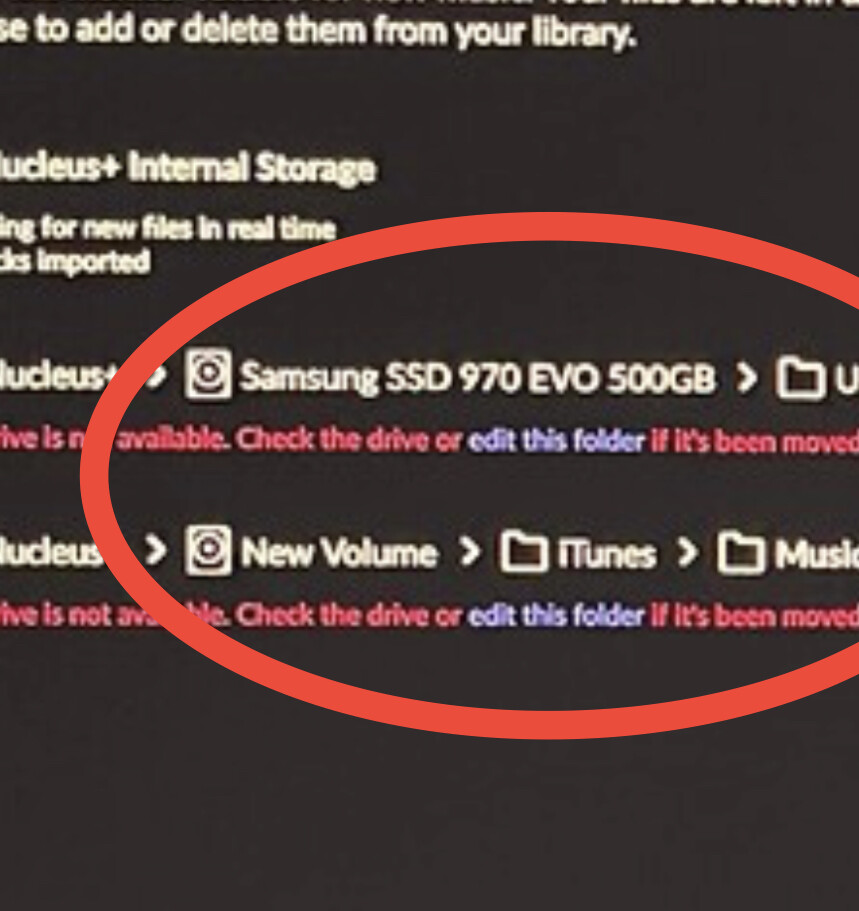
Task: Click the folder icon after Samsung SSD
Action: point(801,379)
